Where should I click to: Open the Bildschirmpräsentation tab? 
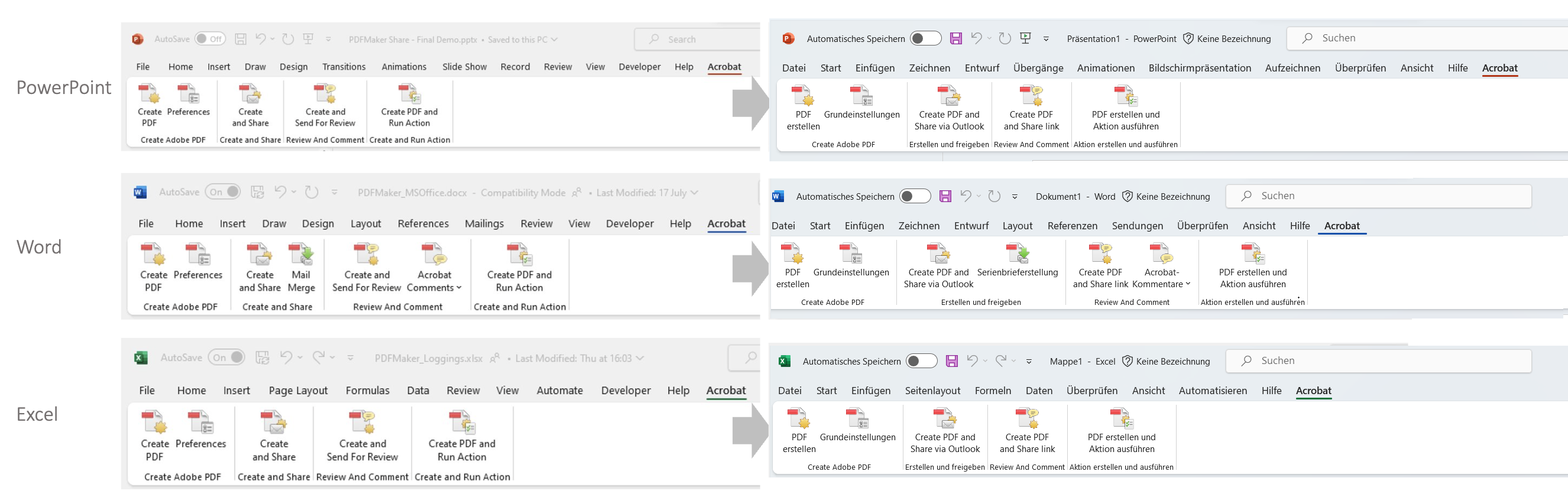coord(1199,68)
